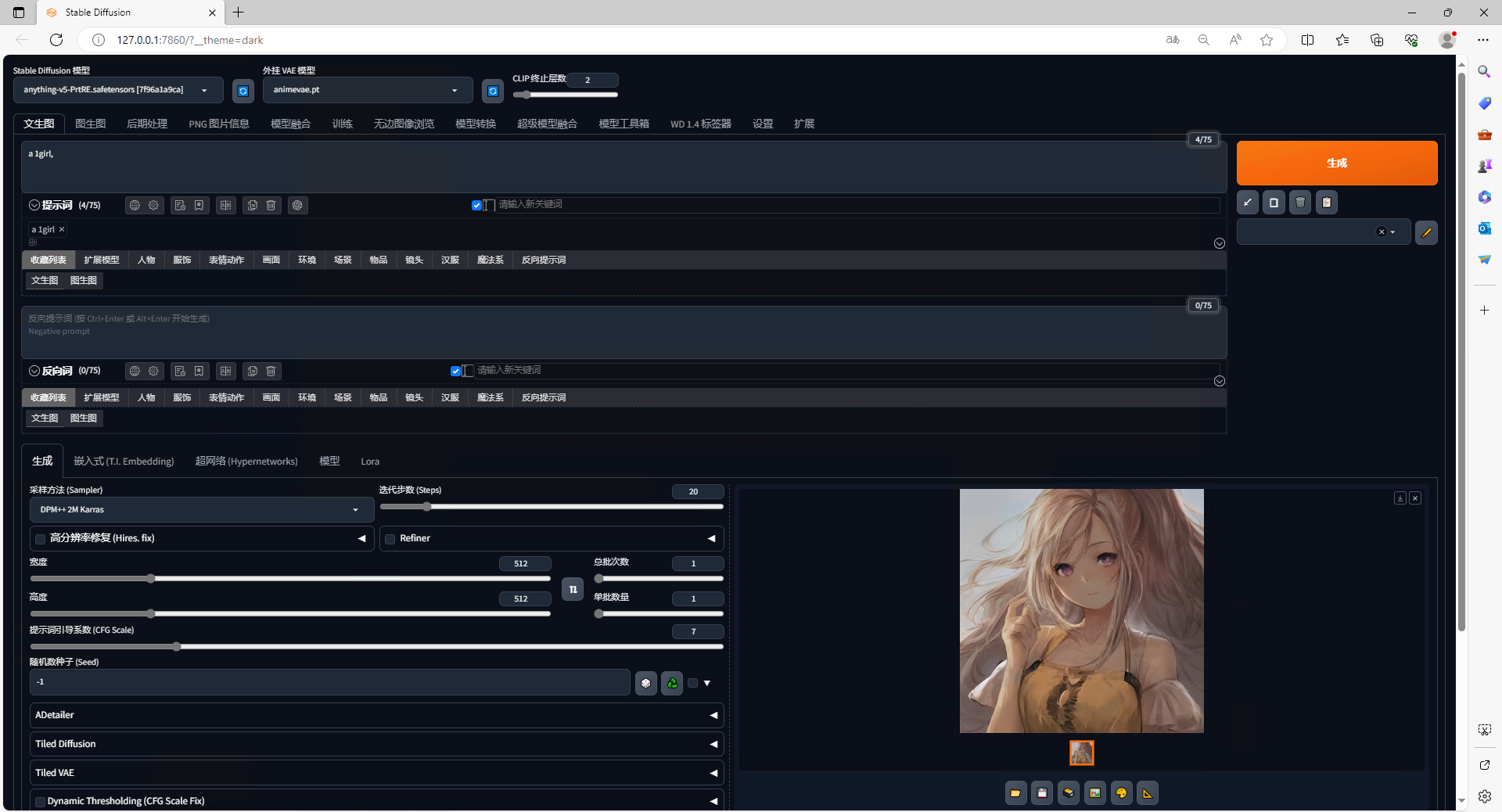Click the CFG Scale slider
The height and width of the screenshot is (812, 1502).
[376, 647]
